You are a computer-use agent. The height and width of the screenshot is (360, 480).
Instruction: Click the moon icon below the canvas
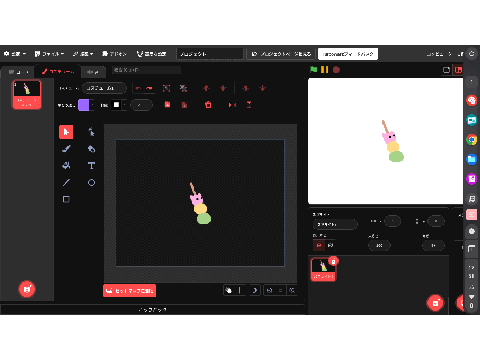255,290
